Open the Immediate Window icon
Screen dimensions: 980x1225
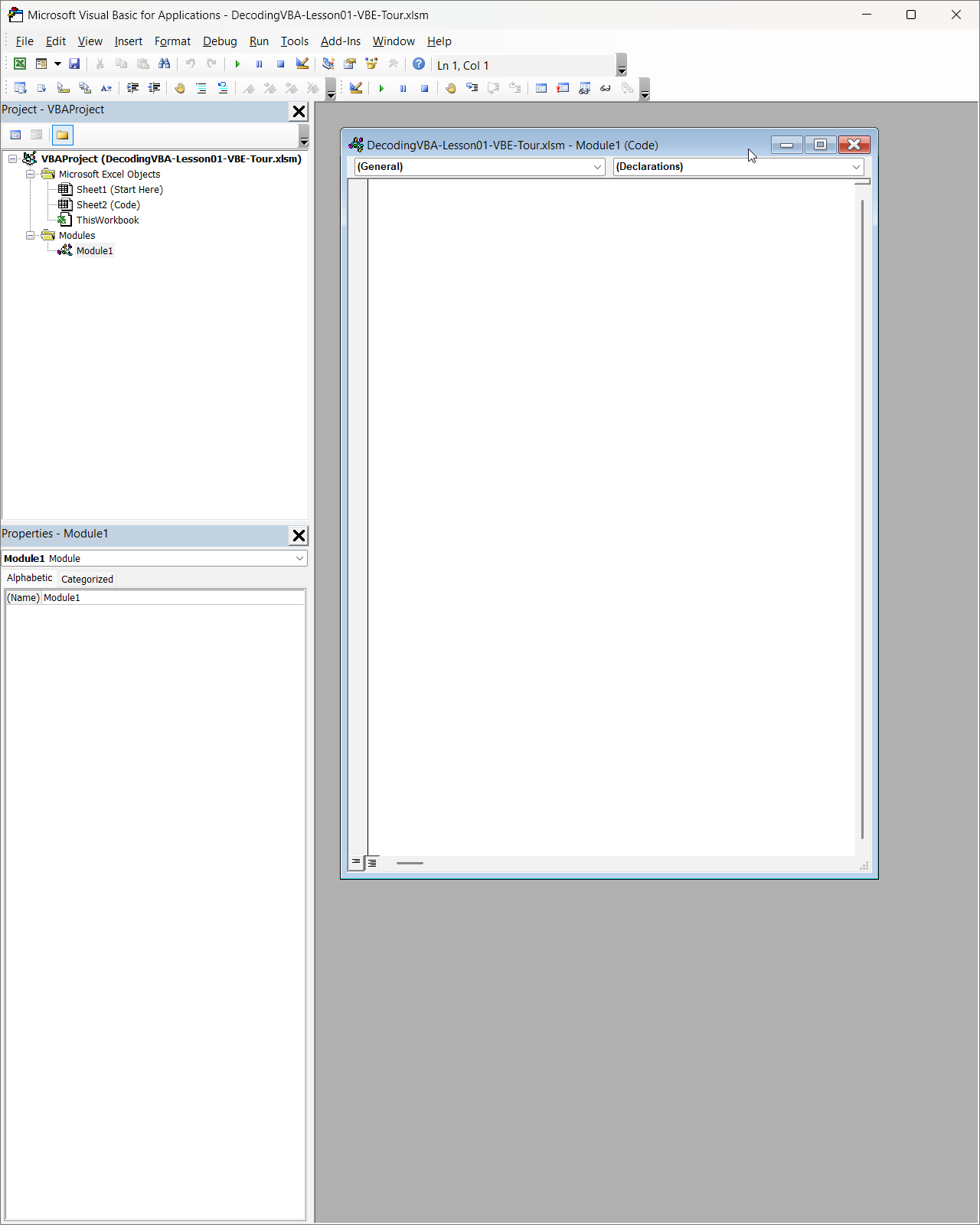pos(563,88)
